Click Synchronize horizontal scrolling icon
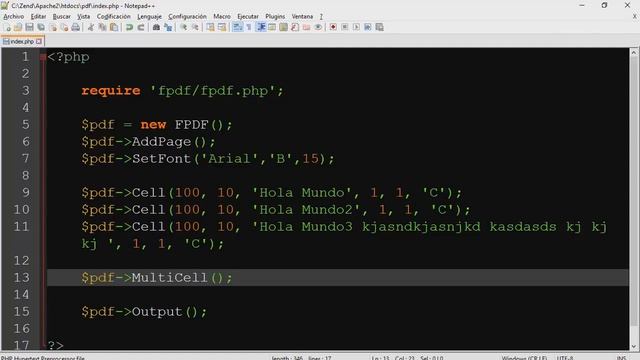 [222, 27]
